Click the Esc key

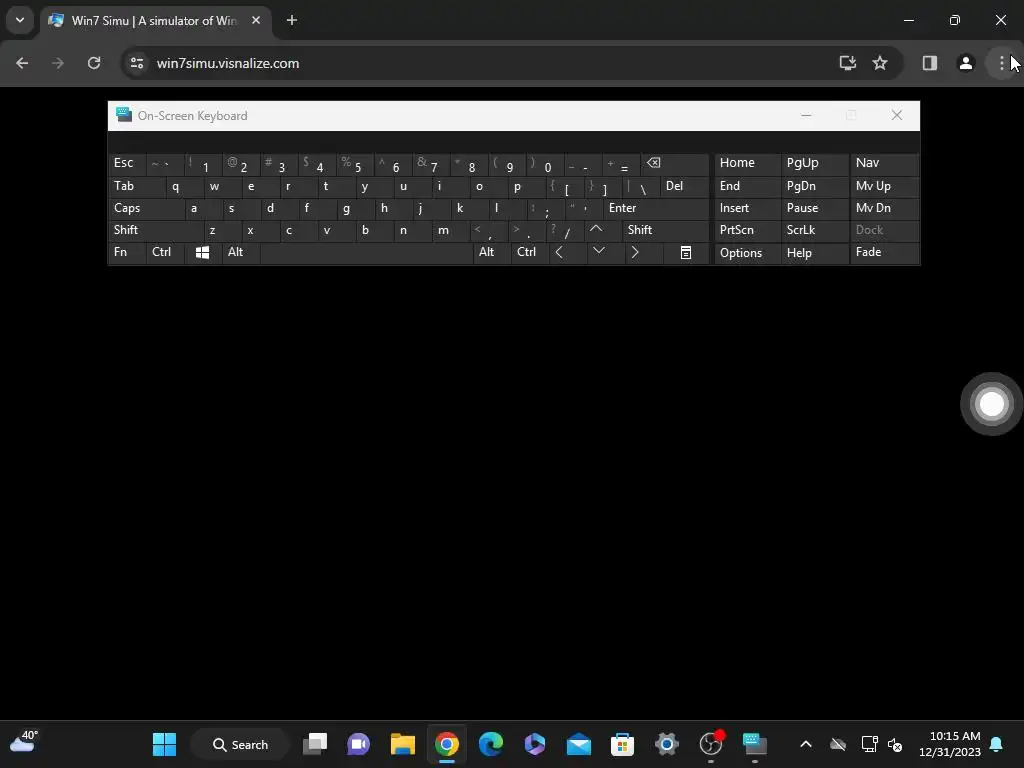(x=127, y=163)
